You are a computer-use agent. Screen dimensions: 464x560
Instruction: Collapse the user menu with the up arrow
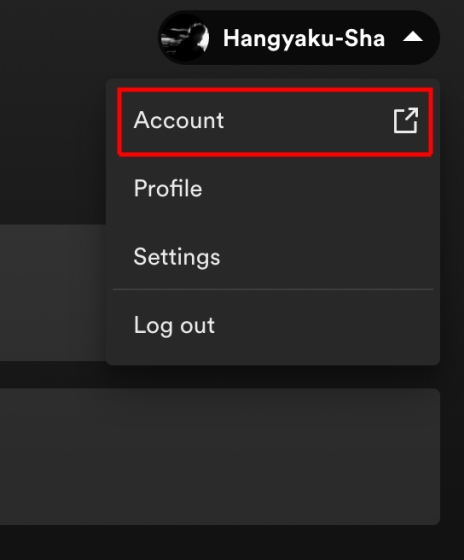tap(413, 37)
